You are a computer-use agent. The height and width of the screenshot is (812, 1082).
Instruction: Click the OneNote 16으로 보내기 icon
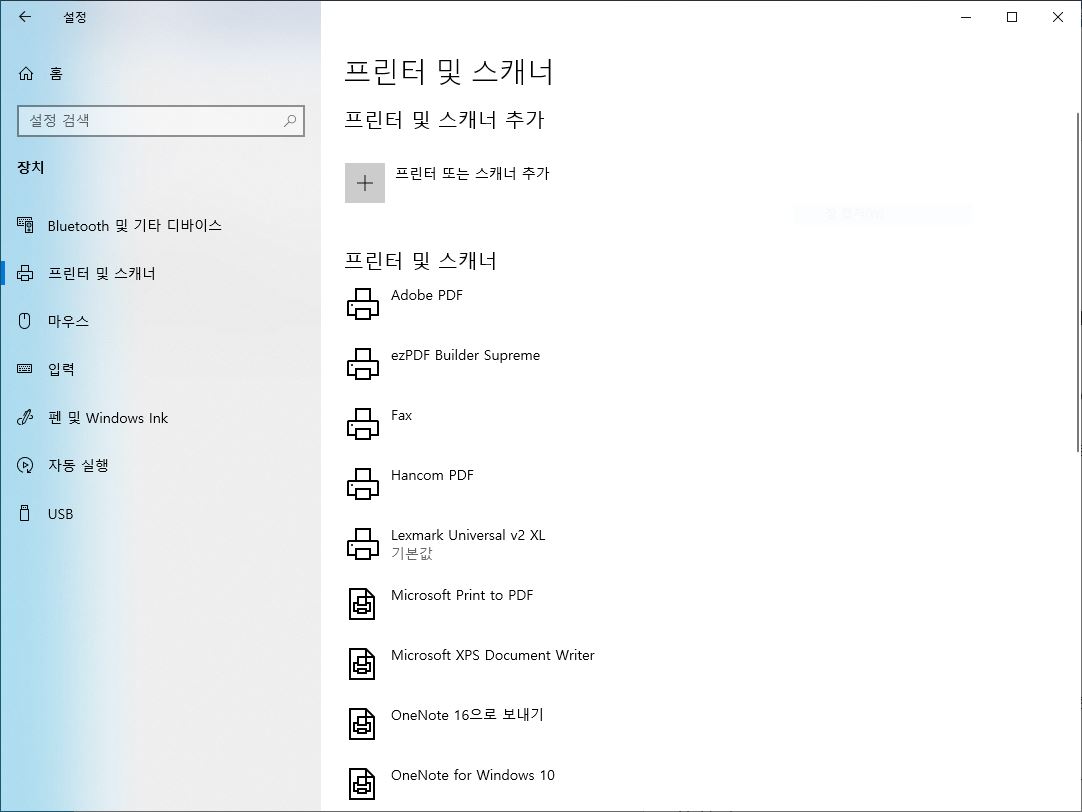362,724
